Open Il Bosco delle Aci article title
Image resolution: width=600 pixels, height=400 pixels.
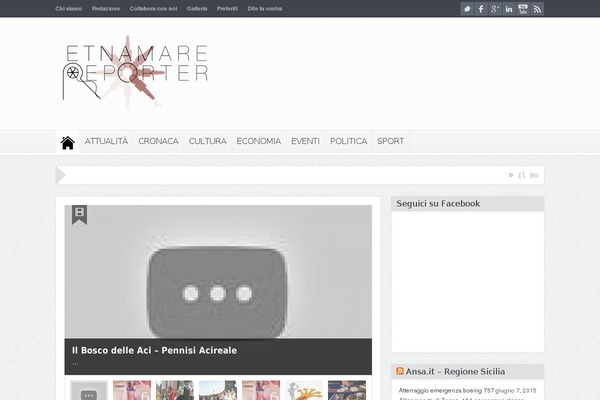(x=155, y=350)
